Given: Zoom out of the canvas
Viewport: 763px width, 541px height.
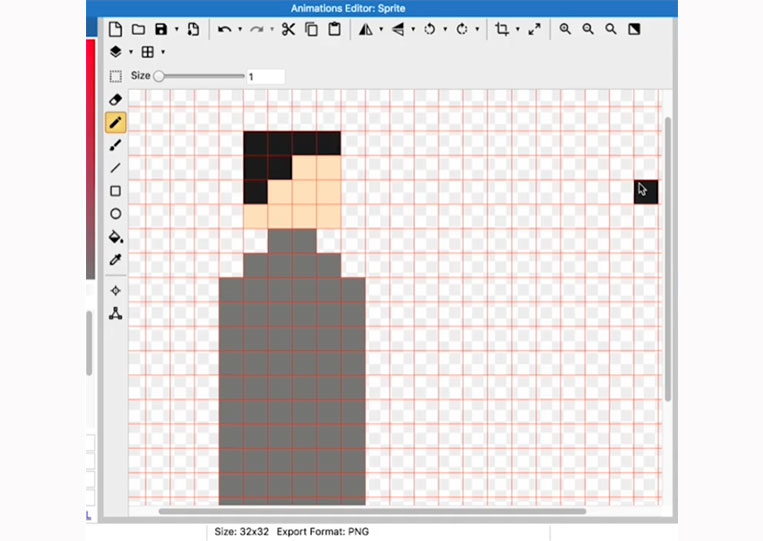Looking at the screenshot, I should [588, 29].
